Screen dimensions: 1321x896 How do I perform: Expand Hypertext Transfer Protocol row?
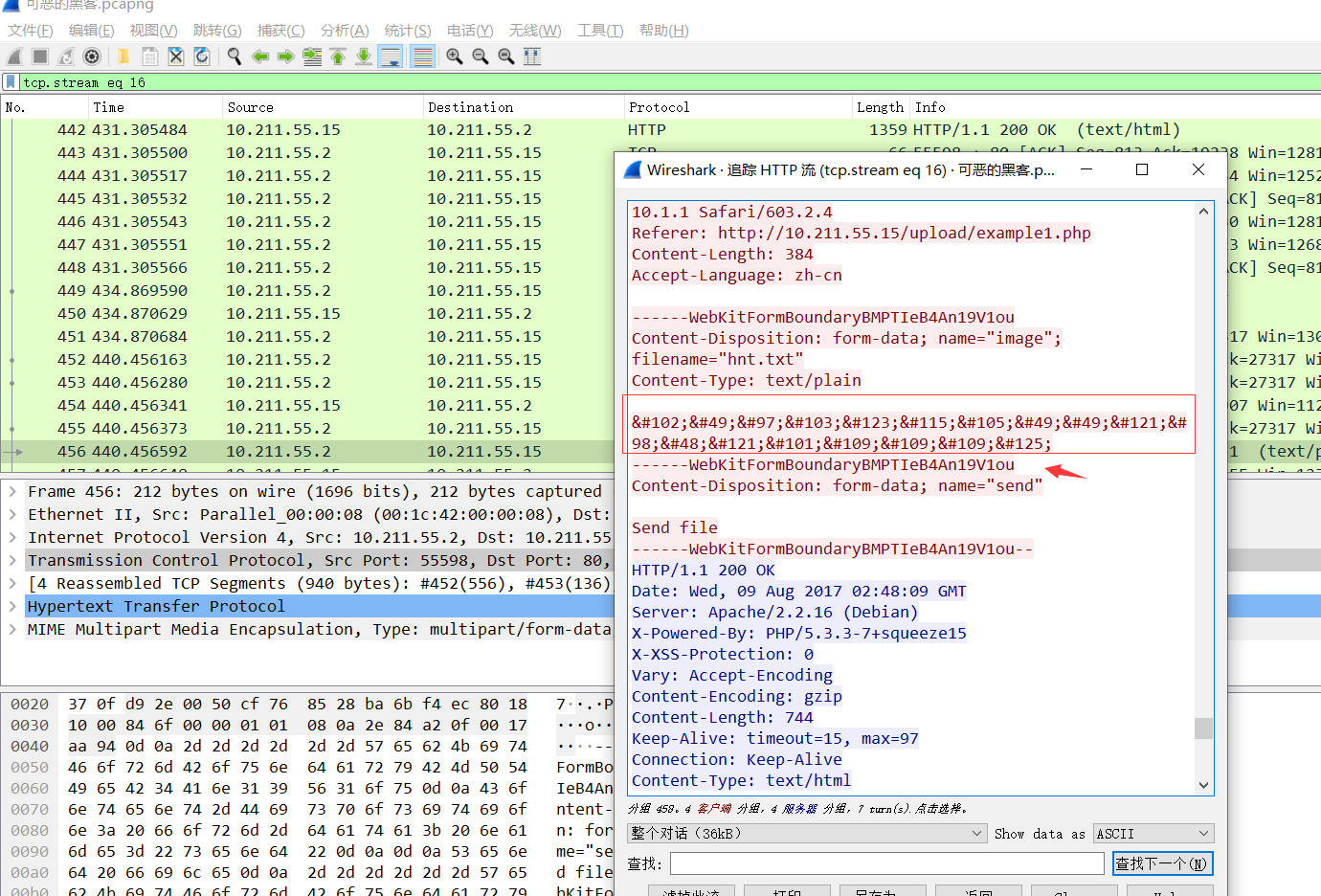(x=12, y=606)
